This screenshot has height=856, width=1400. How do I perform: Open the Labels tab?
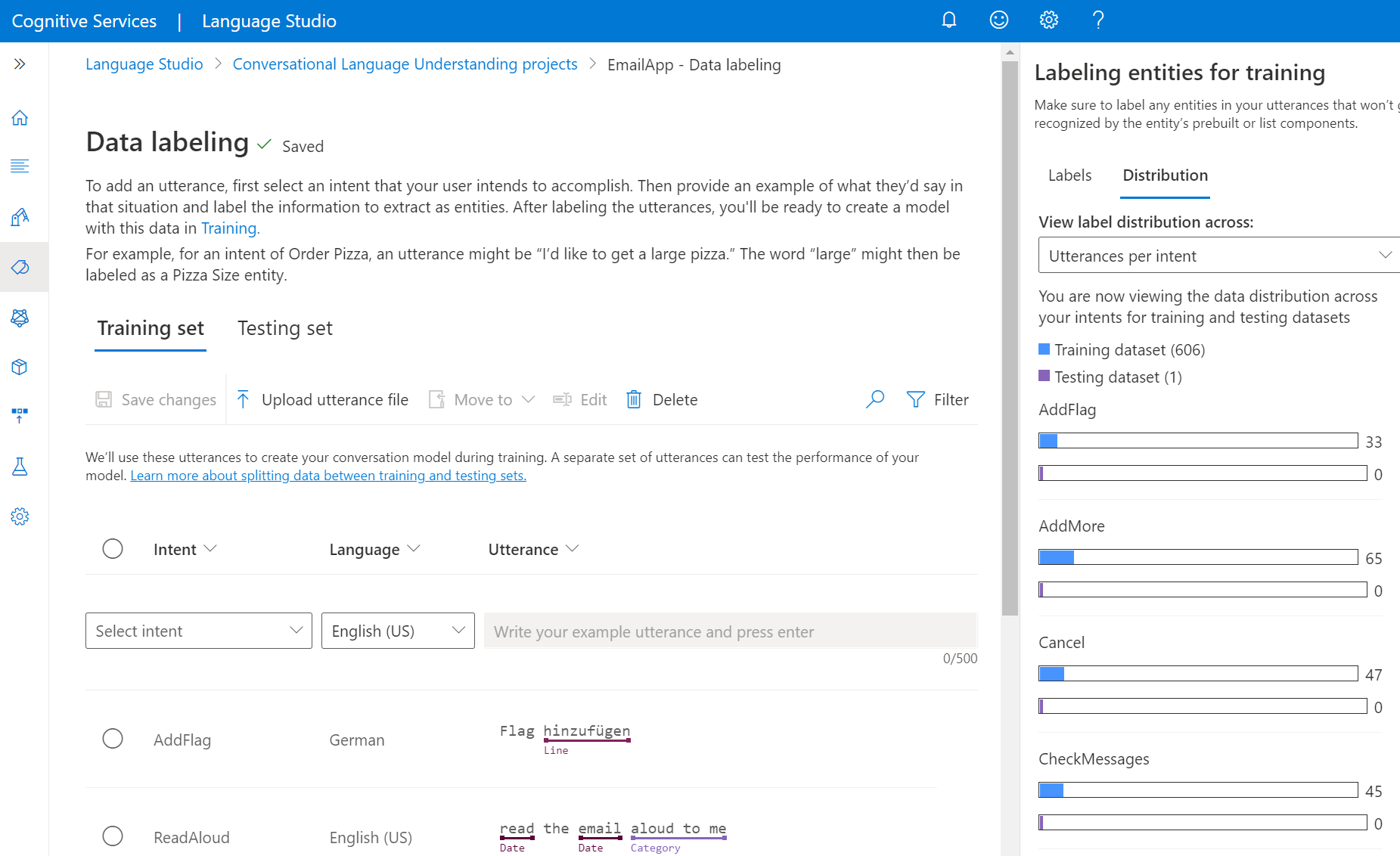1069,175
